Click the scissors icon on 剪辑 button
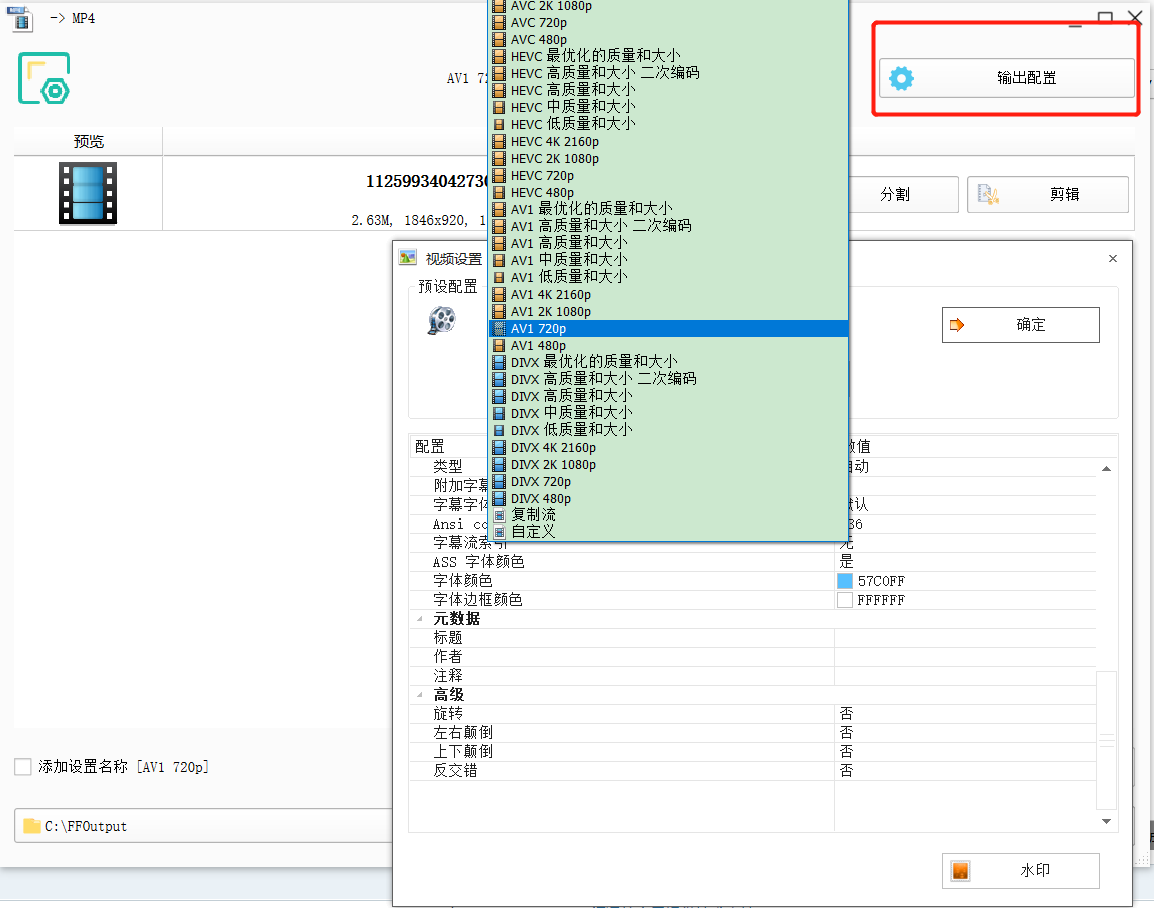 (988, 194)
